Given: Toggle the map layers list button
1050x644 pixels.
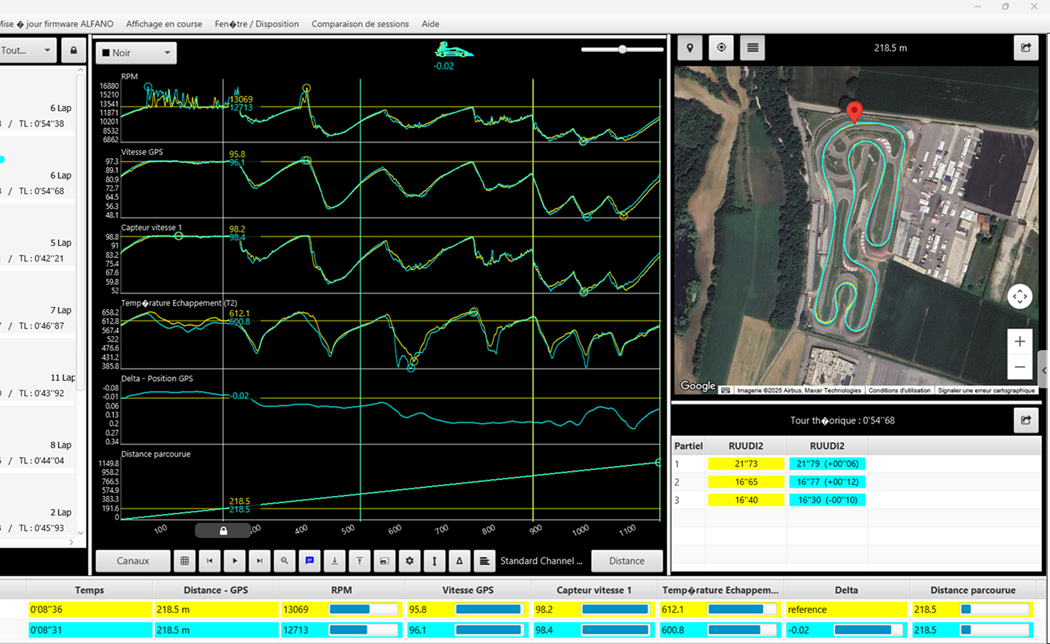Looking at the screenshot, I should point(752,47).
